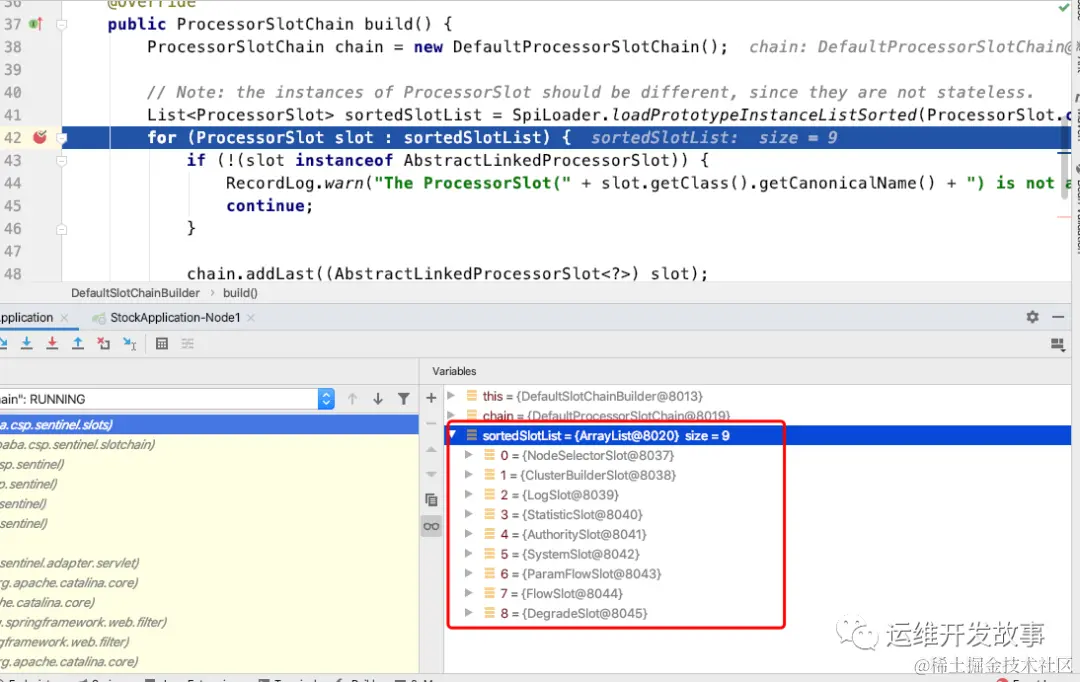Expand the ParamFlowSlot@8043 entry
The width and height of the screenshot is (1080, 682).
click(468, 573)
